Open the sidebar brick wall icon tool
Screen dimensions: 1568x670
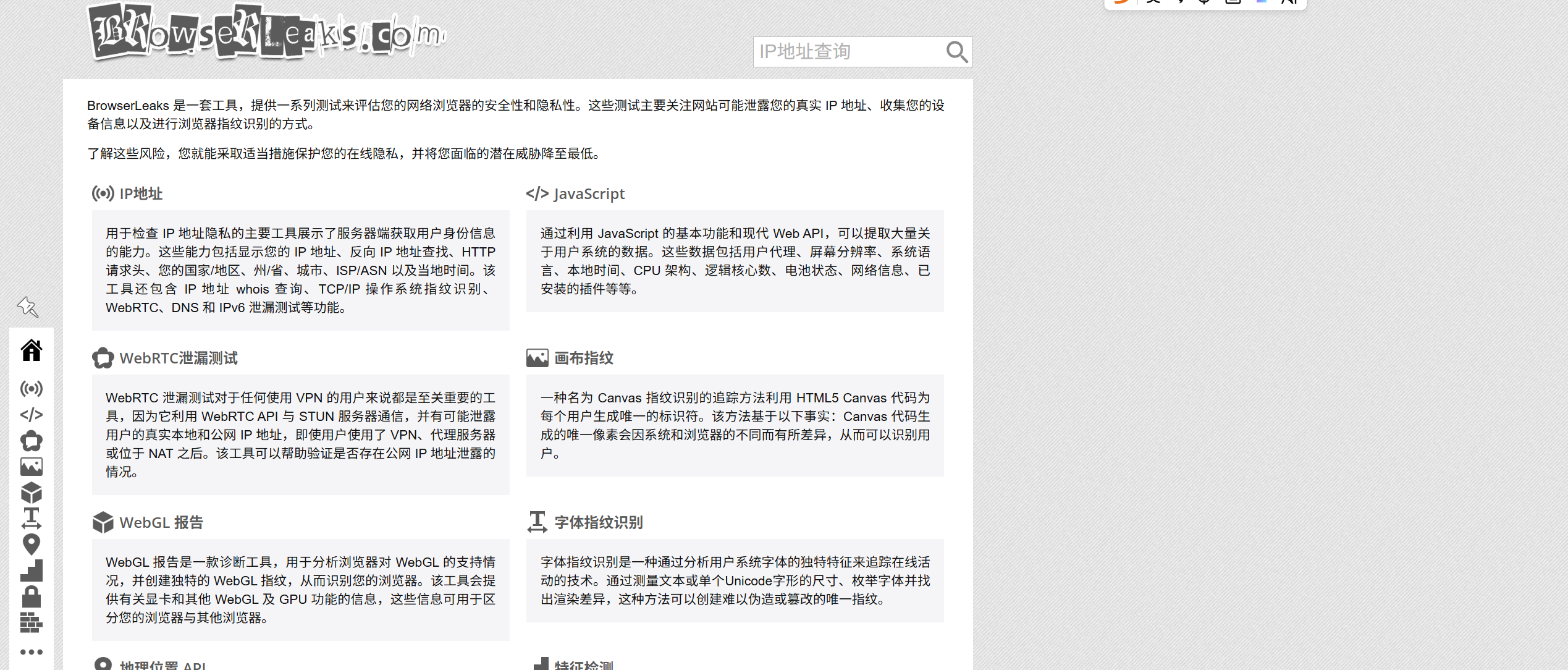click(32, 622)
